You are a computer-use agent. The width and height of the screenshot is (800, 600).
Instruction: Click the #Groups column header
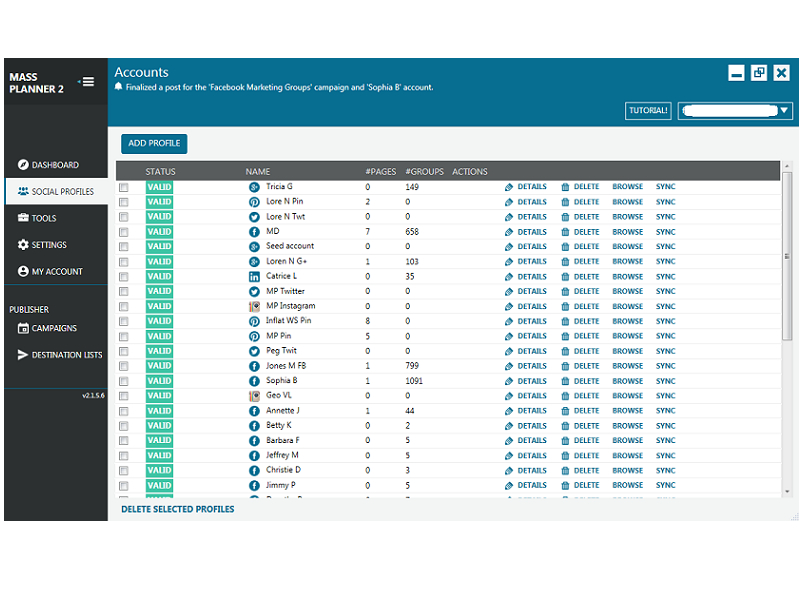pyautogui.click(x=424, y=171)
